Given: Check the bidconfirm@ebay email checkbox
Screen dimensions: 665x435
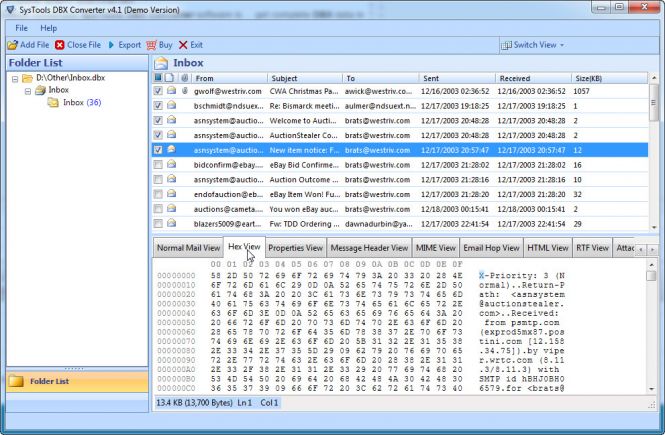Looking at the screenshot, I should point(158,164).
